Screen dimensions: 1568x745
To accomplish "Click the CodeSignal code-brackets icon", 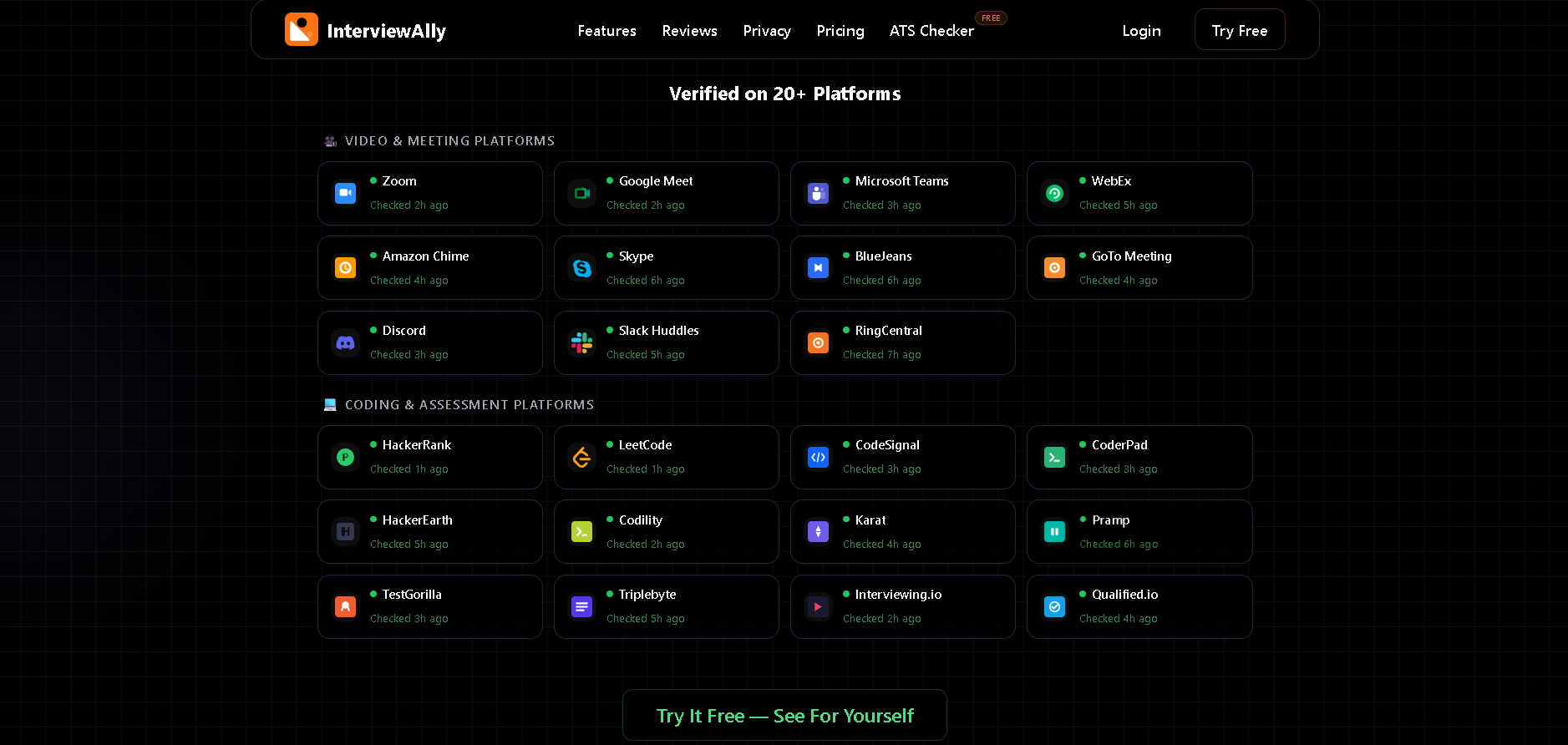I will (x=818, y=457).
